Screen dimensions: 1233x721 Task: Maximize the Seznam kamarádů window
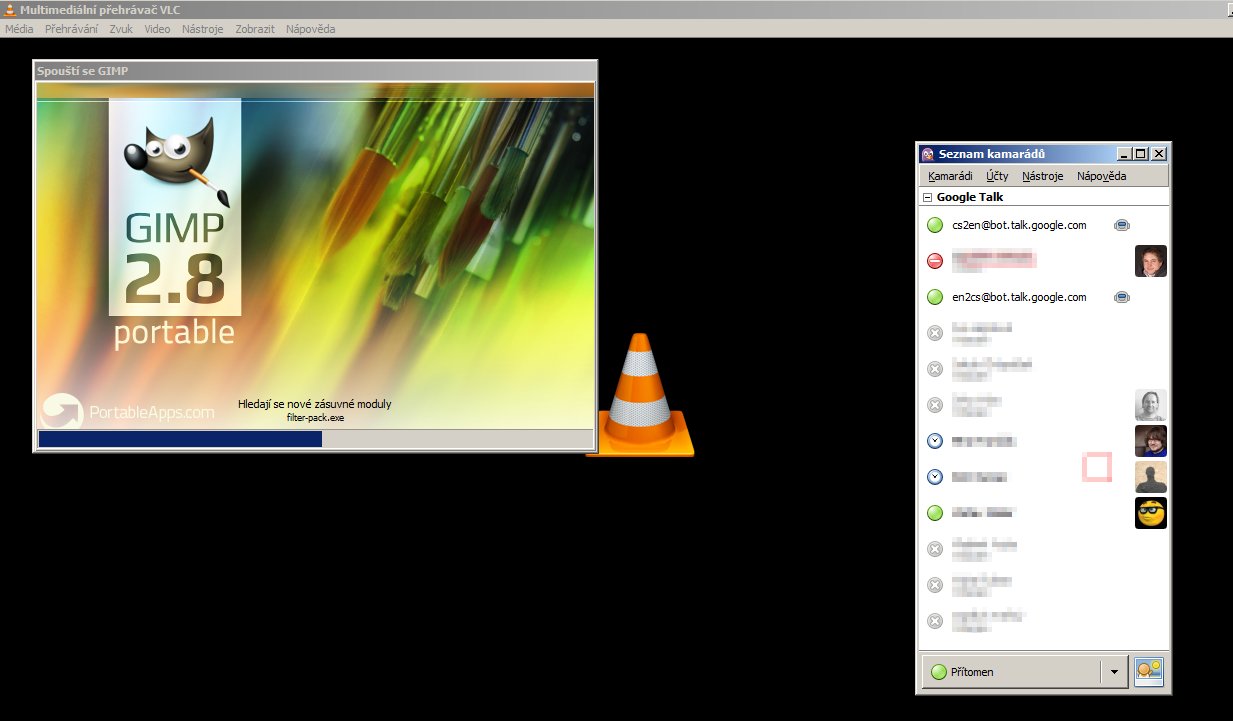tap(1141, 154)
